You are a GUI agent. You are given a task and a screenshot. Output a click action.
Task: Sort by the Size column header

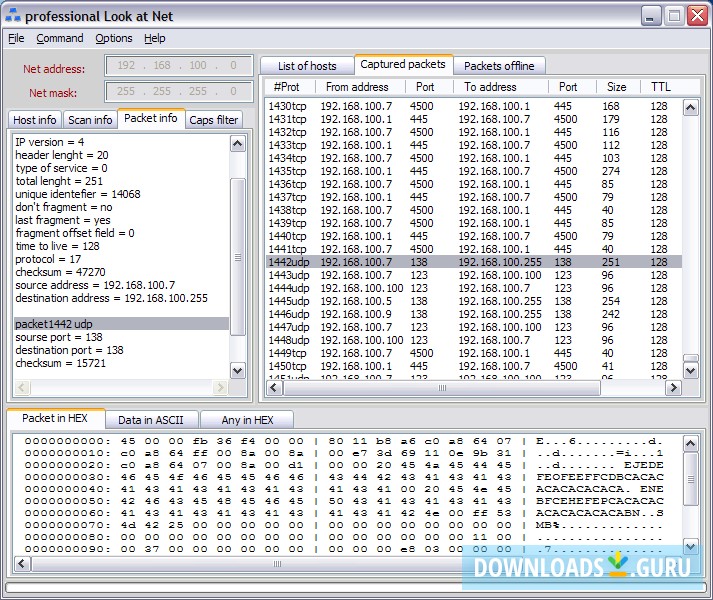coord(617,87)
